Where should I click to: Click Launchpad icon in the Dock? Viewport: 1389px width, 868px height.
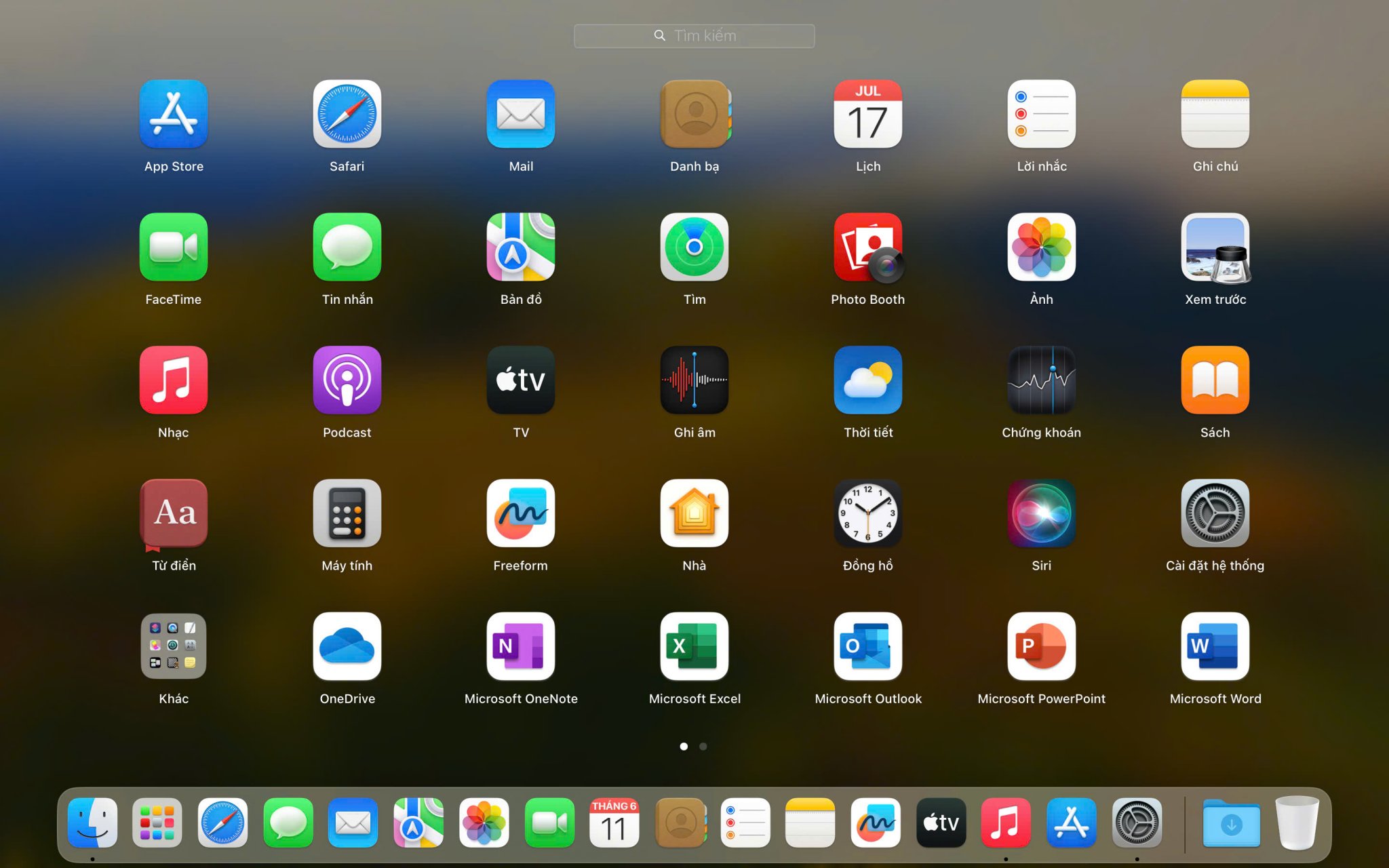157,823
